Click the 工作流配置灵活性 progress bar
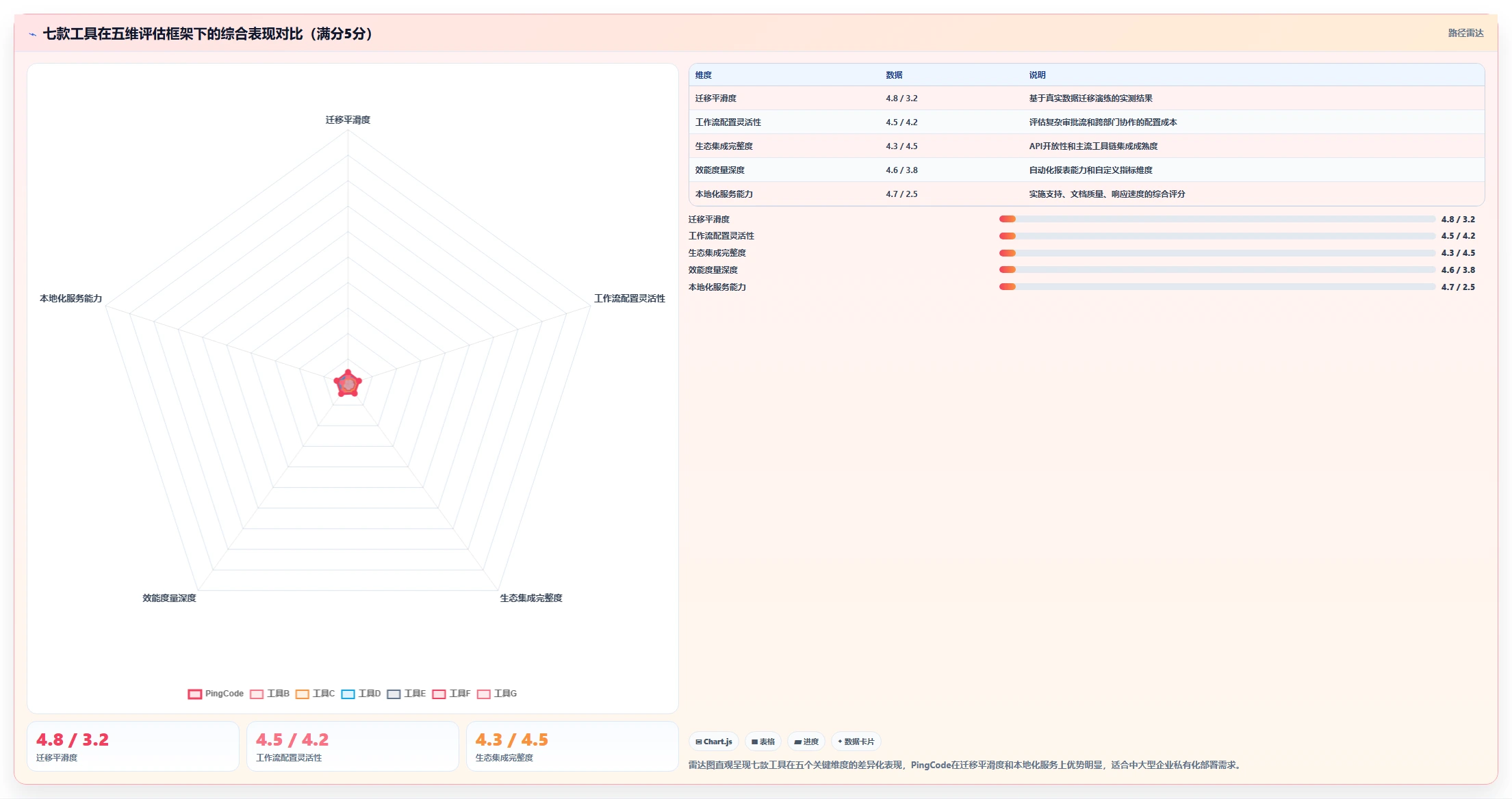Viewport: 1512px width, 799px height. pos(1217,236)
